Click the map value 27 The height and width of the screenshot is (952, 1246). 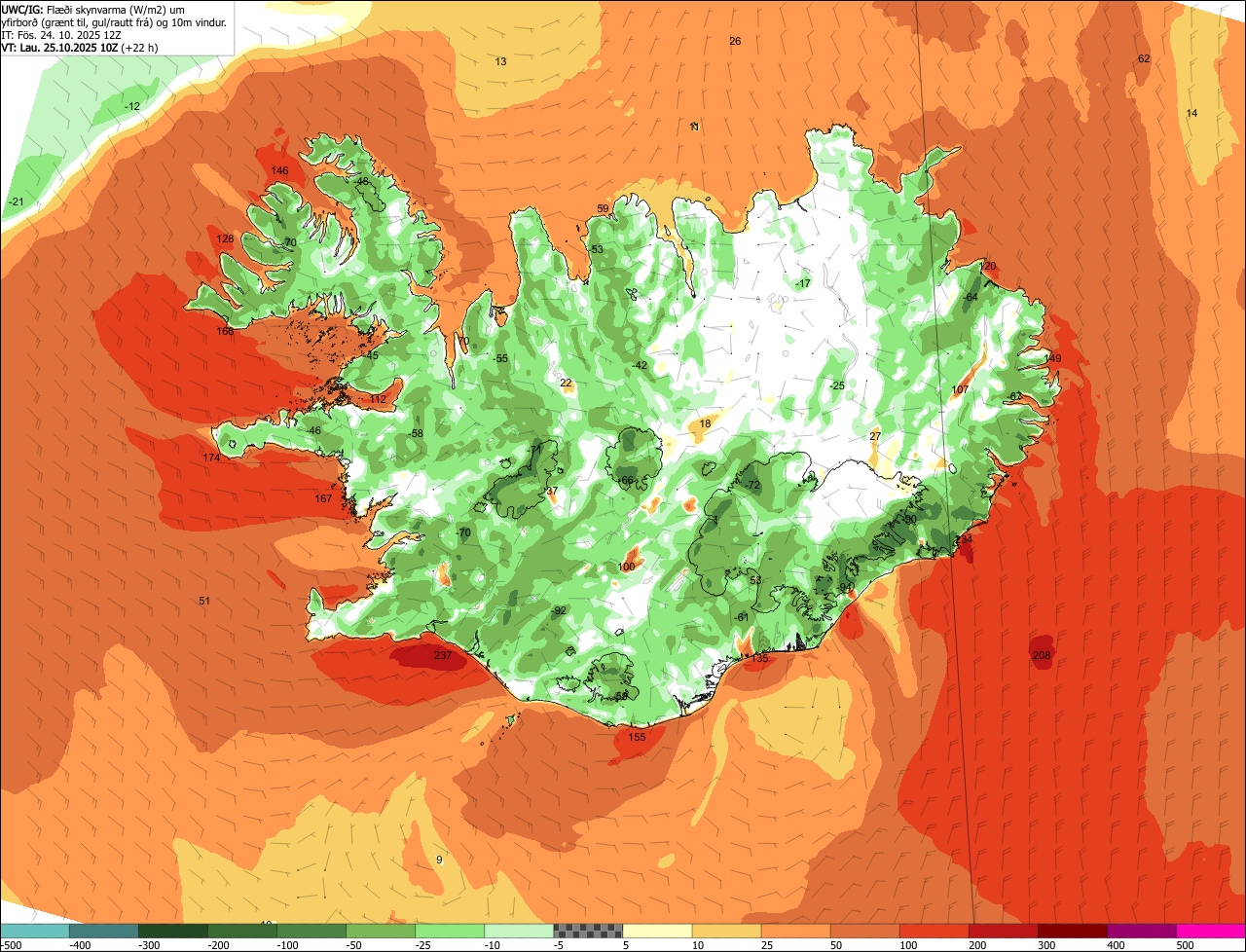point(875,435)
